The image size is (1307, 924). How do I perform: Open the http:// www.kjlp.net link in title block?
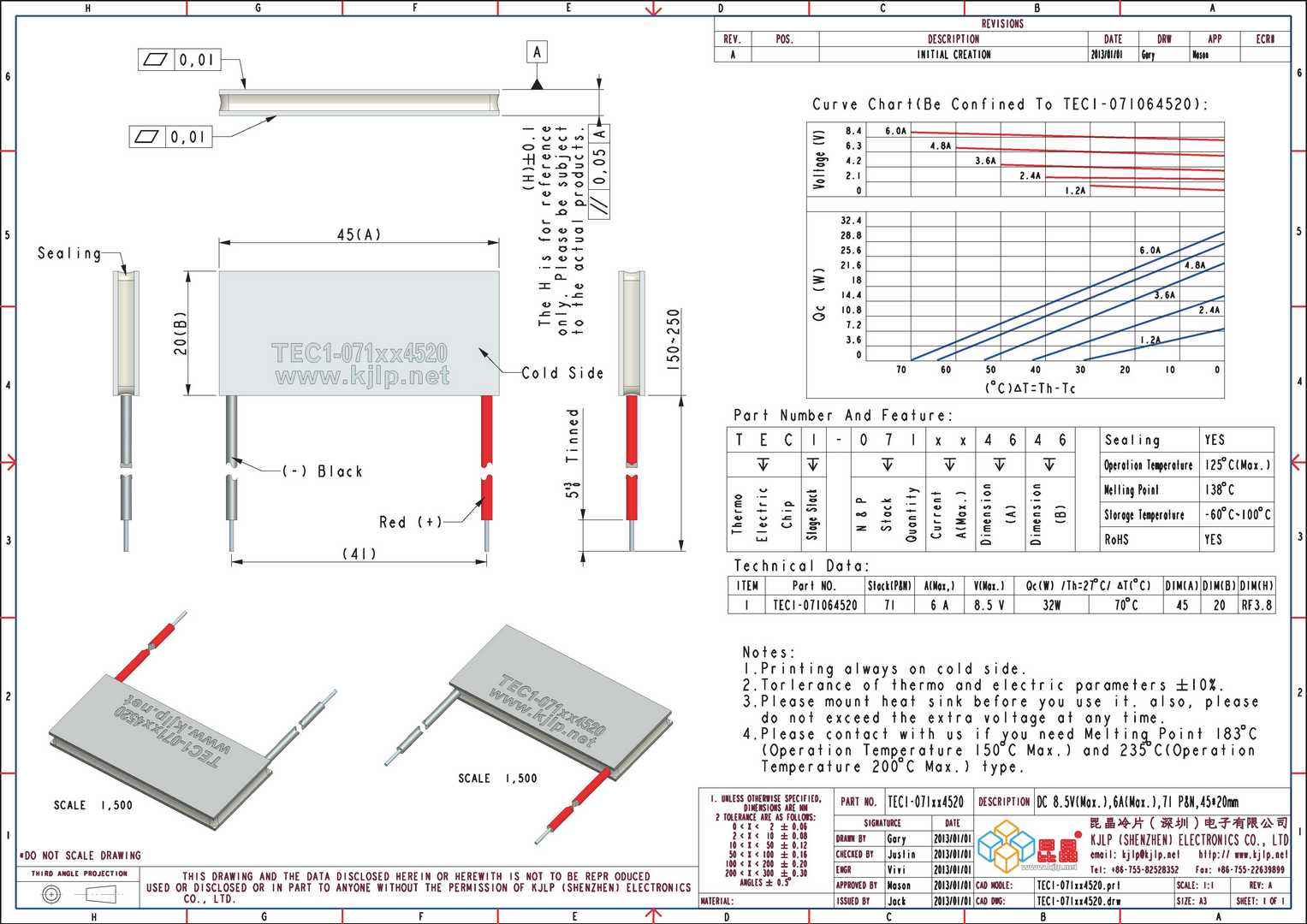point(1242,855)
